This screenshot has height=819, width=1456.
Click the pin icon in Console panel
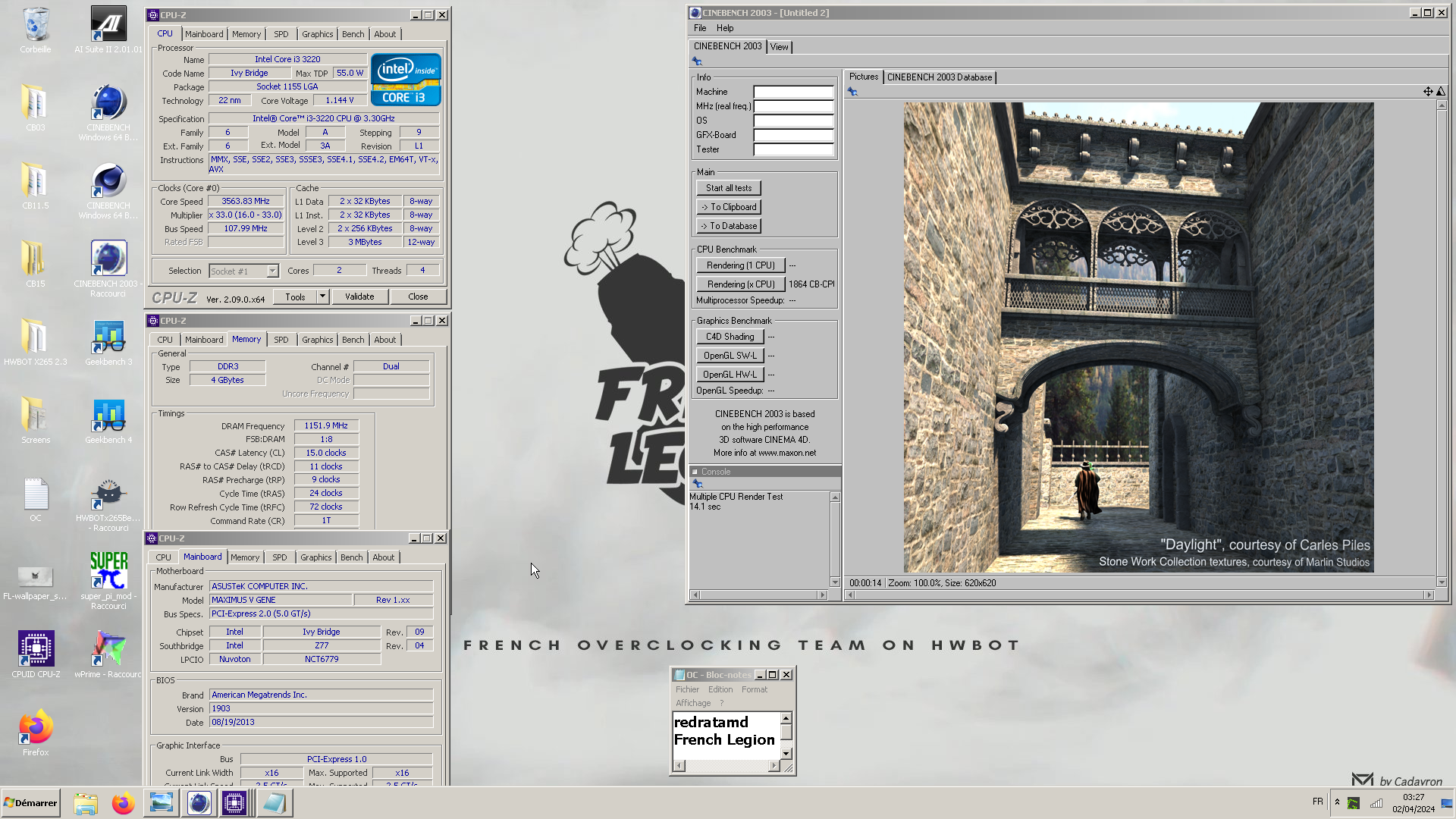click(x=698, y=484)
